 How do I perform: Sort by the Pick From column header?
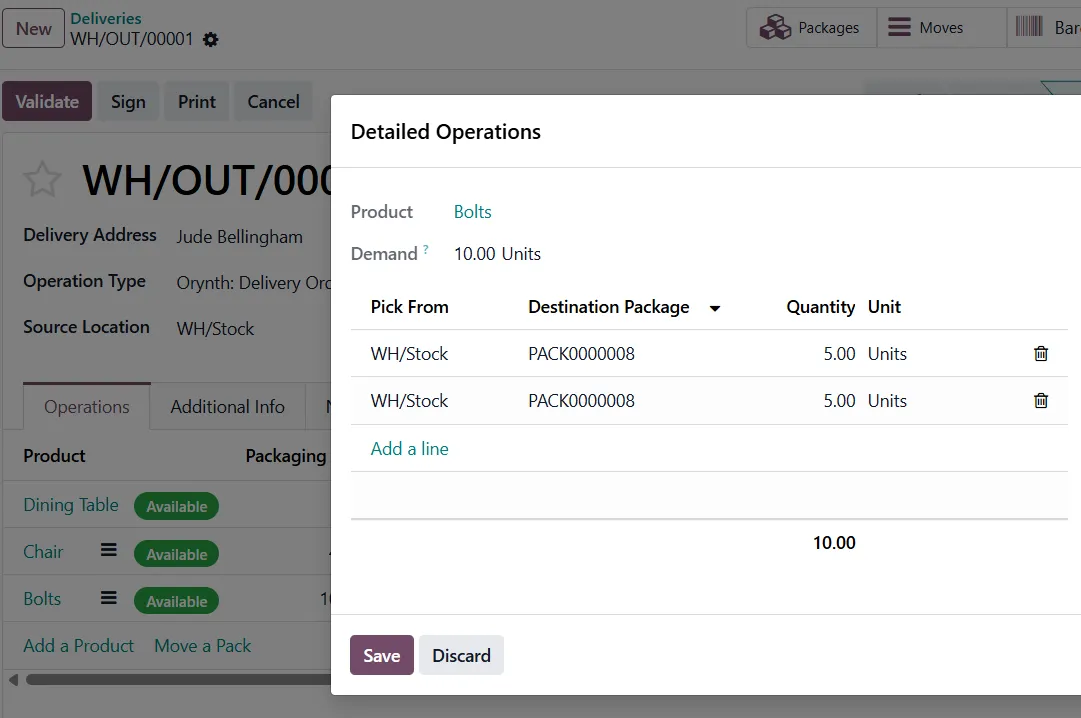(410, 307)
